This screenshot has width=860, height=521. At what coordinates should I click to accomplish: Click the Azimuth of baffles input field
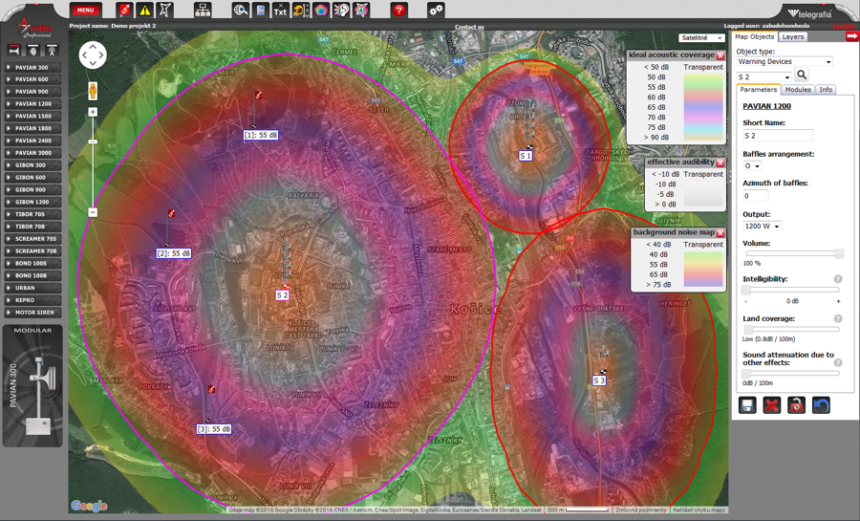755,196
